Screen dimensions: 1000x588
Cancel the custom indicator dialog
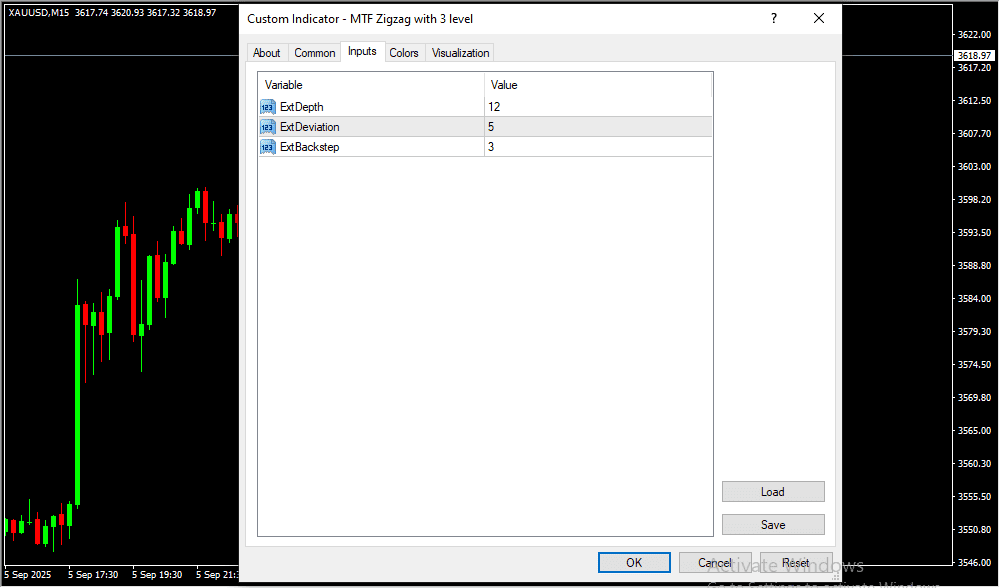715,563
